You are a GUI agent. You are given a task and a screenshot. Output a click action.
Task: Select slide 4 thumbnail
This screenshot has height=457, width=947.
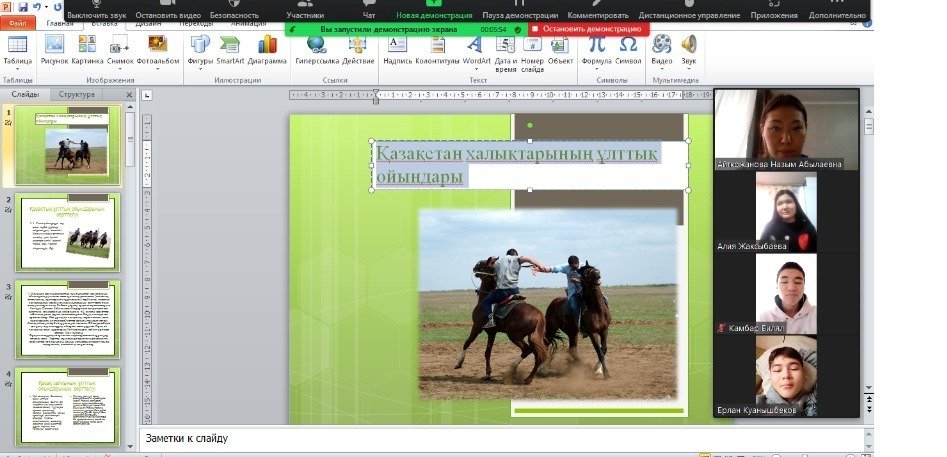click(x=67, y=407)
